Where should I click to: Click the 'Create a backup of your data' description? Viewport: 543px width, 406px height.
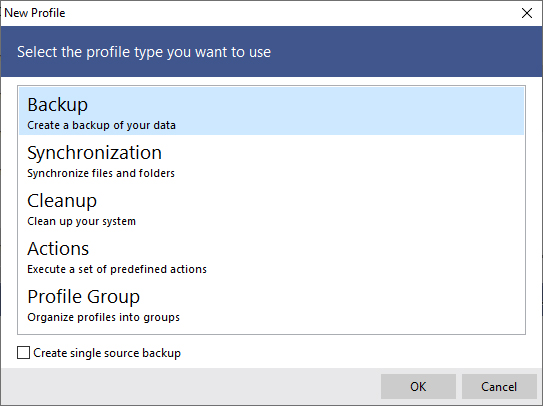coord(101,125)
